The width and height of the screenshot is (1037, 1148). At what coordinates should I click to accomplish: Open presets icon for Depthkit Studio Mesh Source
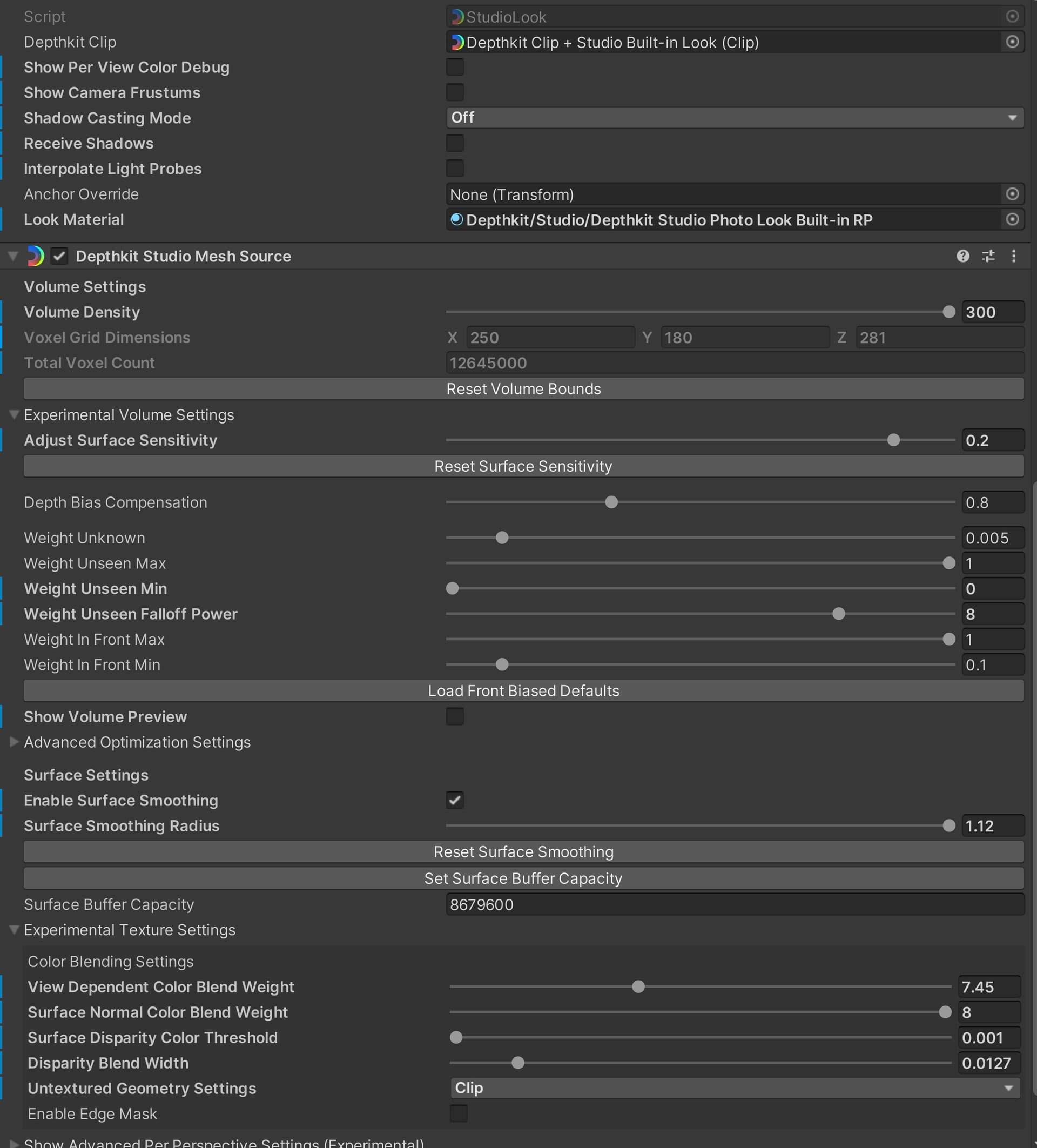coord(988,256)
